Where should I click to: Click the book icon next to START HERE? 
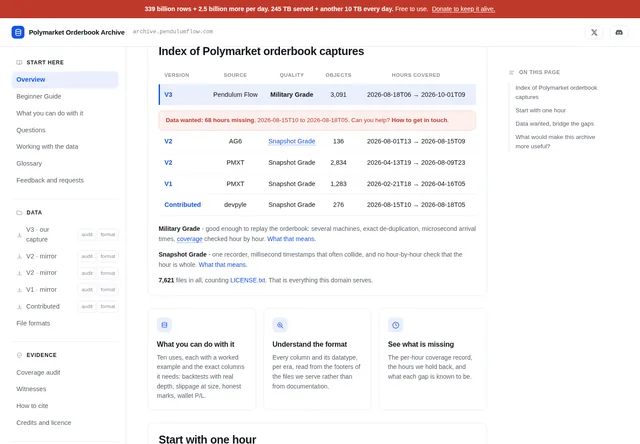(19, 62)
